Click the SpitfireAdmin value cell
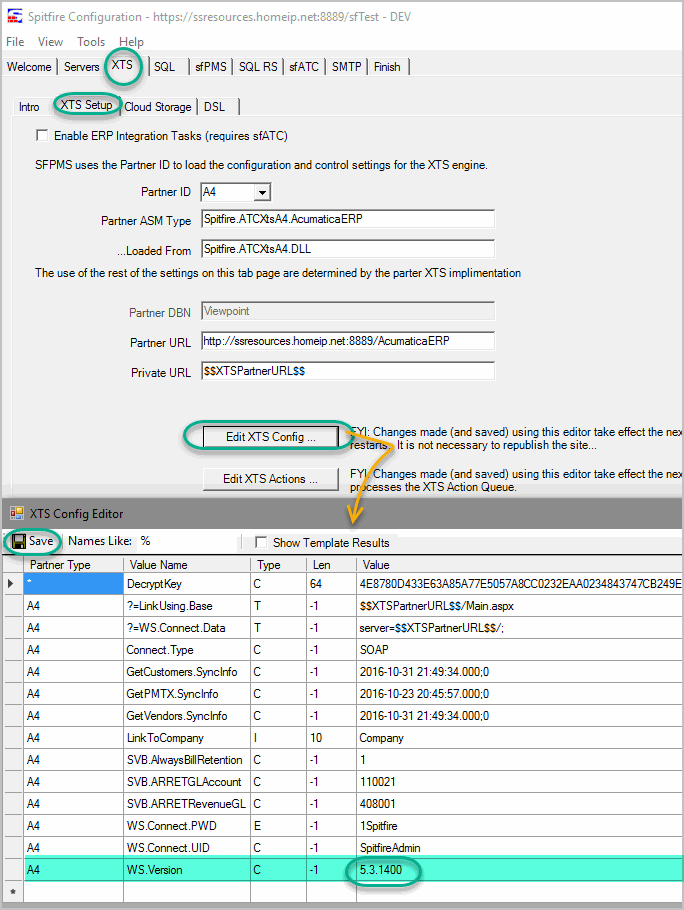684x910 pixels. tap(519, 848)
